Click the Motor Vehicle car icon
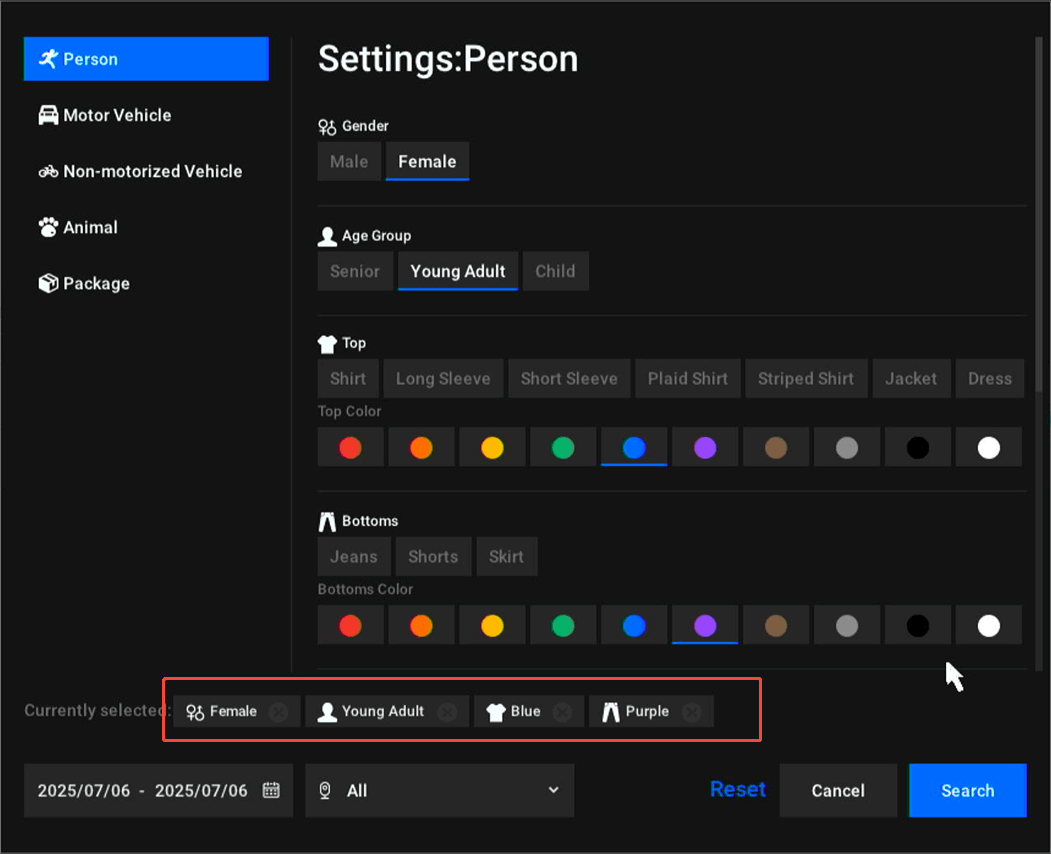Screen dimensions: 1051x854 (48, 115)
